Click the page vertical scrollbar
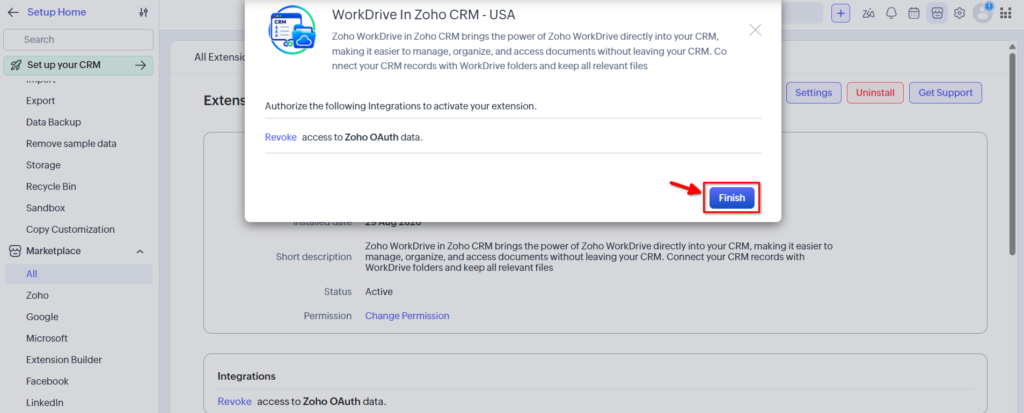1024x413 pixels. 1013,154
